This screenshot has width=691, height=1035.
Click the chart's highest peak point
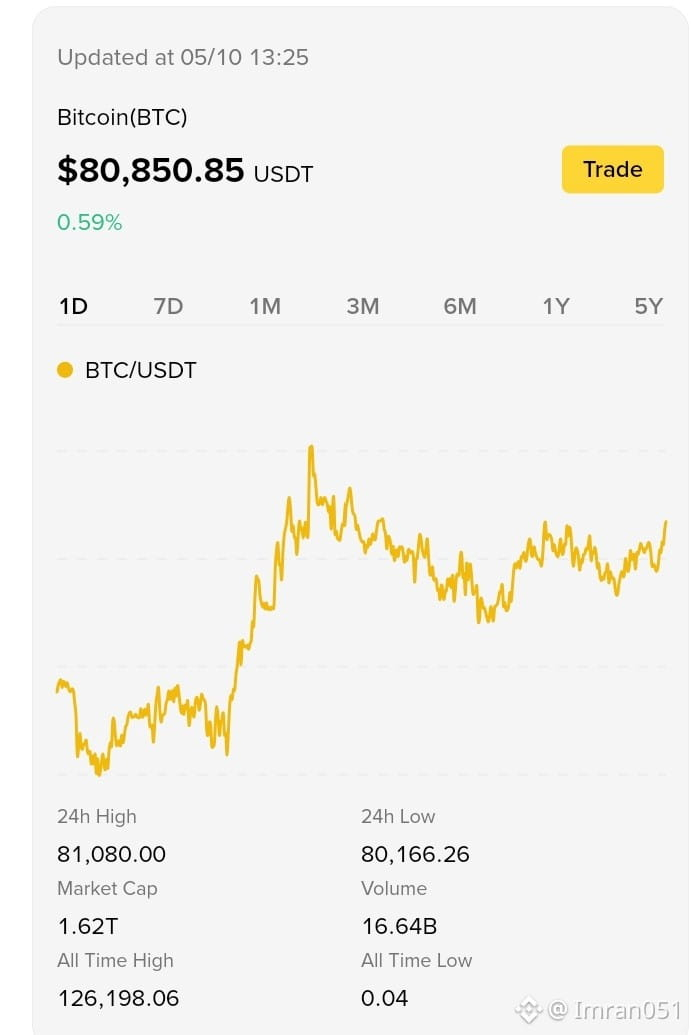tap(311, 448)
